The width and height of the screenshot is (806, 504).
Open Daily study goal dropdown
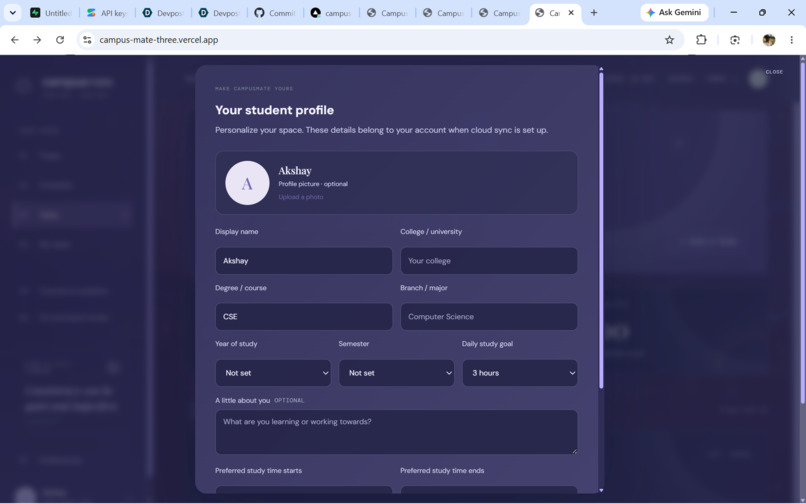click(x=520, y=373)
